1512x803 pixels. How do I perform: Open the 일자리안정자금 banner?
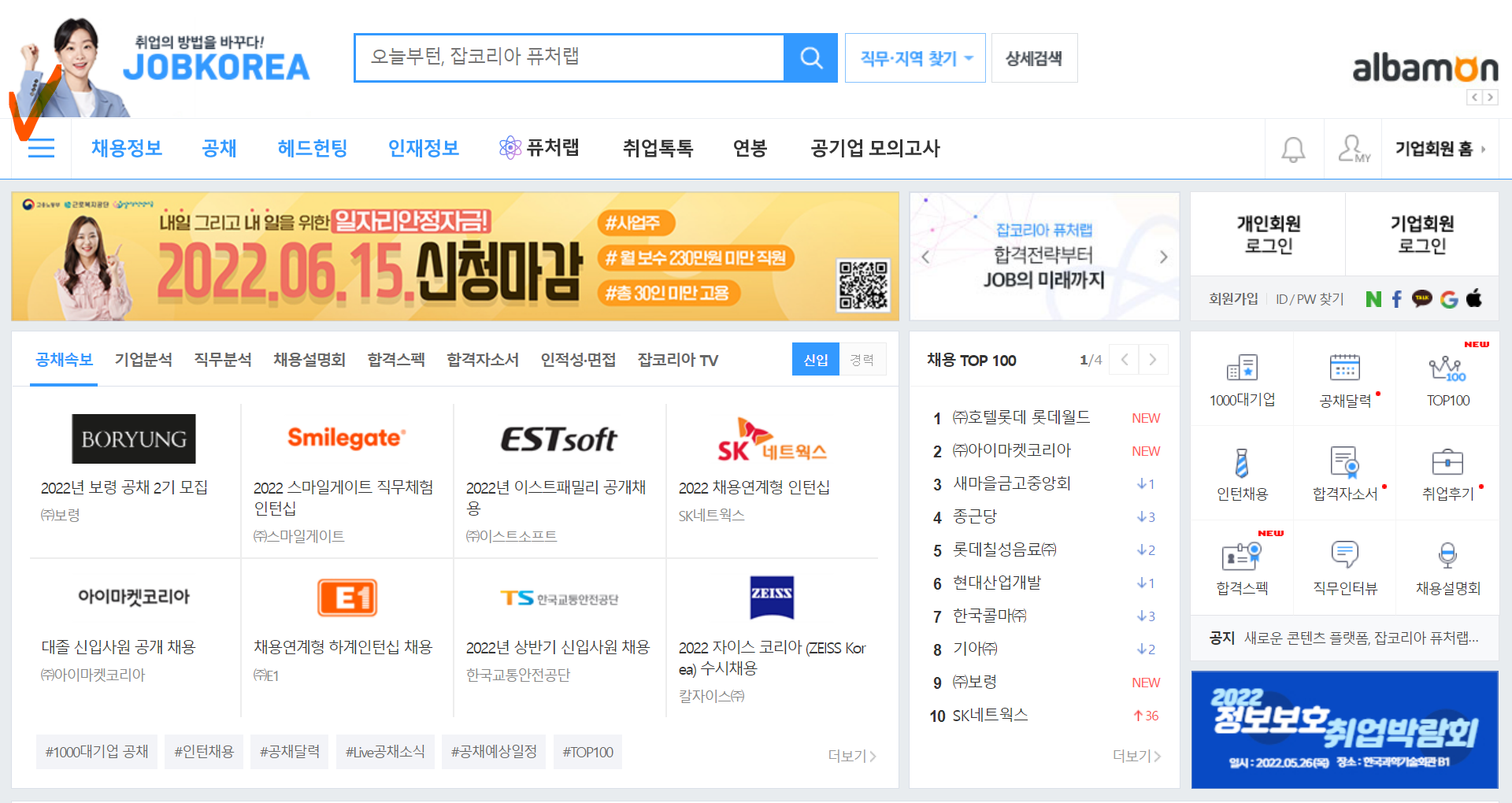[x=455, y=257]
